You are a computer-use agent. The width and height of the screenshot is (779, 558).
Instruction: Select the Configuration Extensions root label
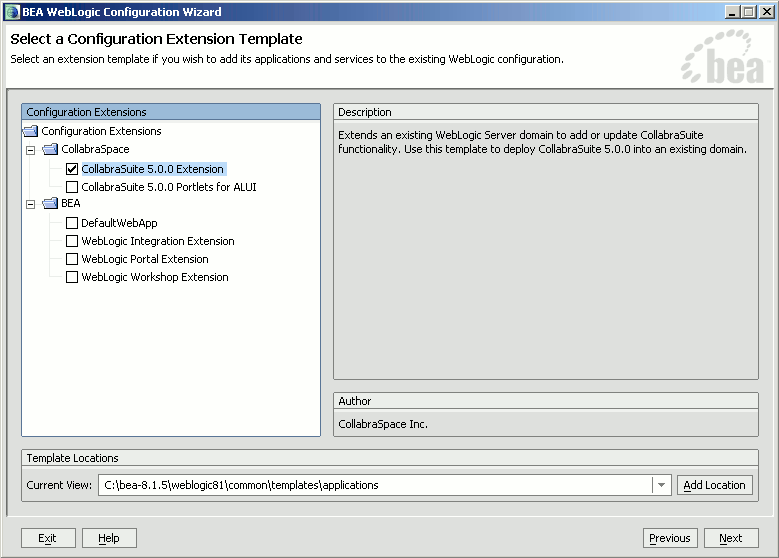coord(101,131)
